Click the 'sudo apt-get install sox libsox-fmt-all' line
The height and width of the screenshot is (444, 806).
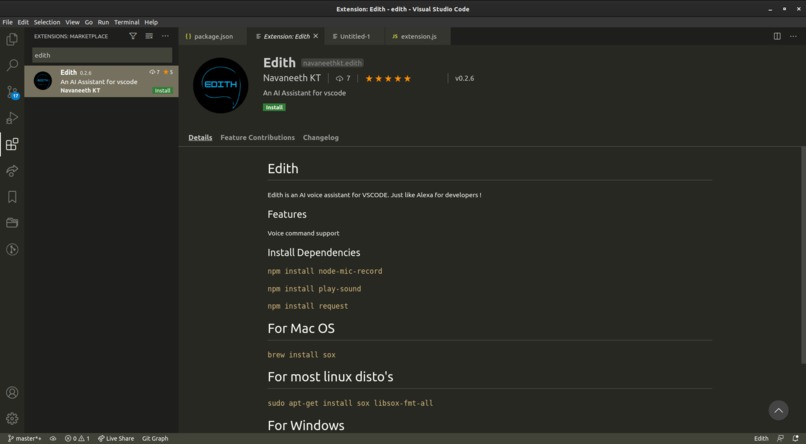(x=350, y=403)
